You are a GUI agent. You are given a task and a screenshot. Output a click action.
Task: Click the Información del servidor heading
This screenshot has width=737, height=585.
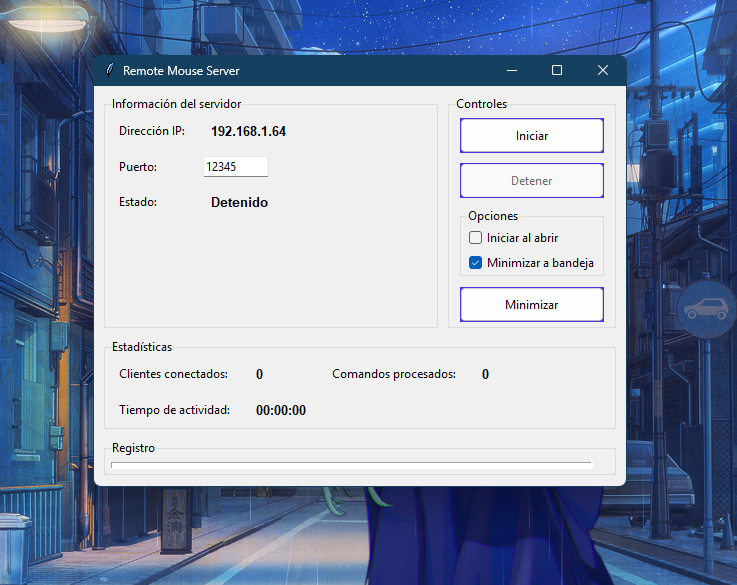coord(176,104)
